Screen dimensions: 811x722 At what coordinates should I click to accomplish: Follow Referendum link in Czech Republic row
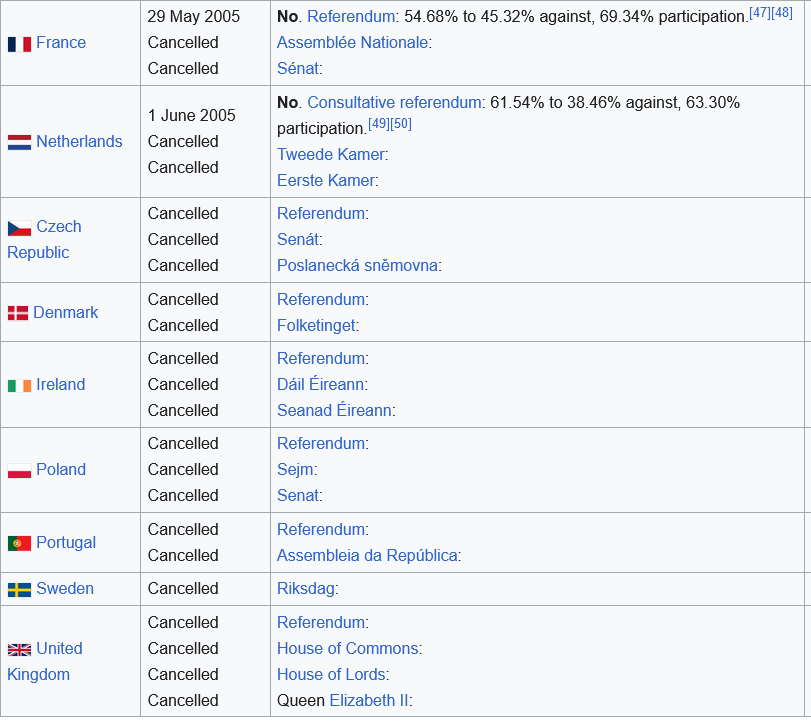coord(321,213)
